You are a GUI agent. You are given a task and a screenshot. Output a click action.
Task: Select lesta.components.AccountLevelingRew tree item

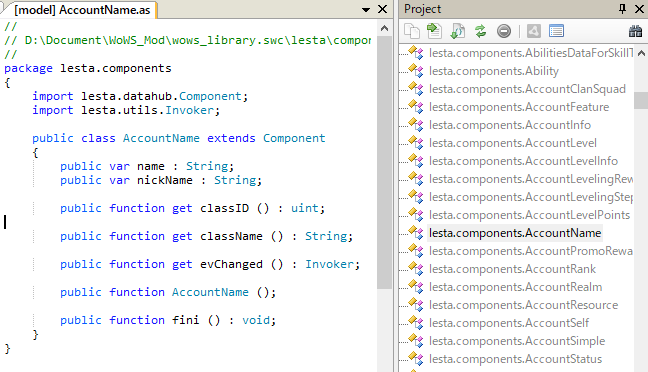531,179
